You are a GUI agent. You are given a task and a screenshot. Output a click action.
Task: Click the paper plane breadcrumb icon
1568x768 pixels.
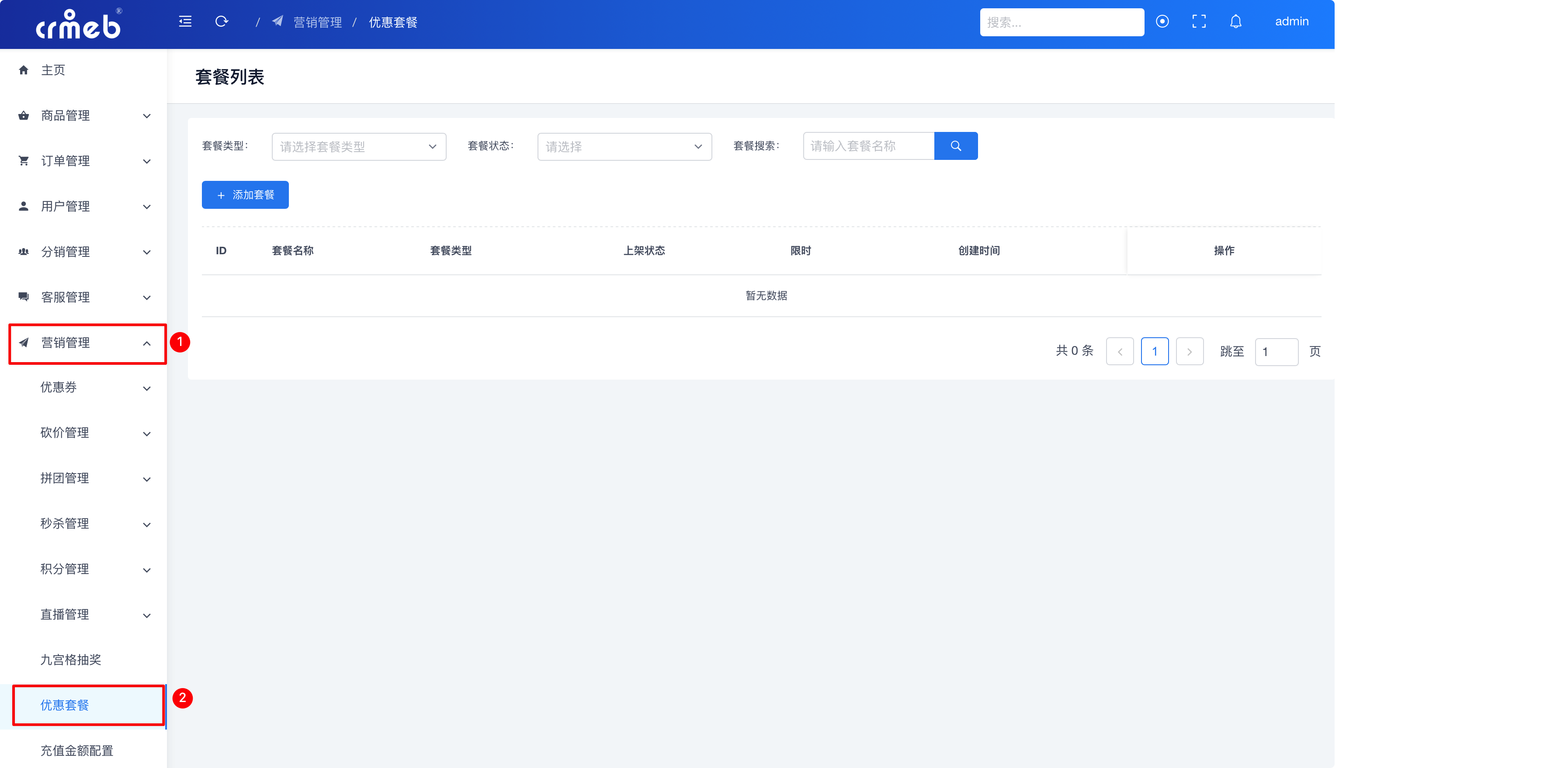pyautogui.click(x=278, y=21)
